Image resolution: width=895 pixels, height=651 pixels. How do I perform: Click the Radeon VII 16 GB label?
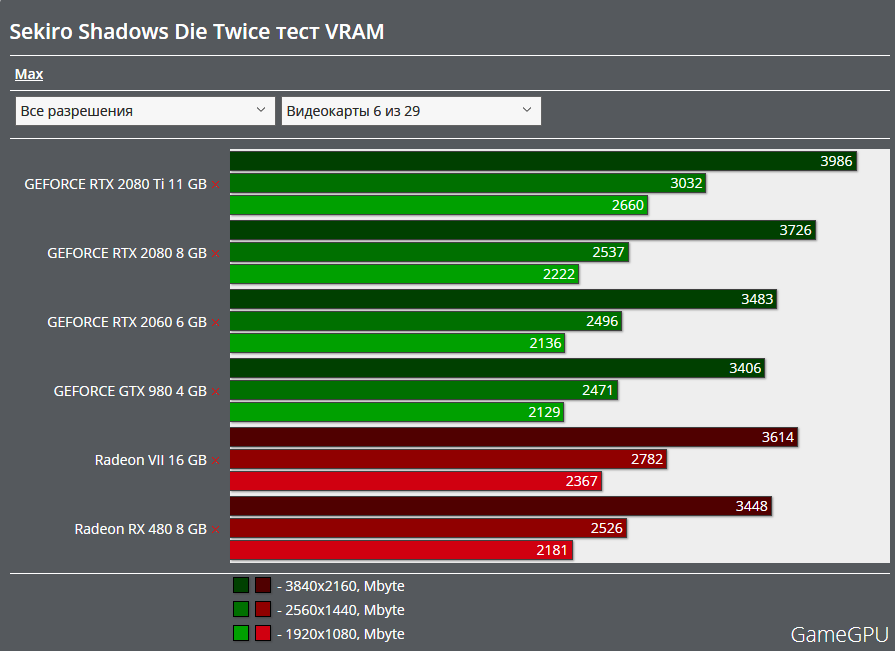pos(151,460)
